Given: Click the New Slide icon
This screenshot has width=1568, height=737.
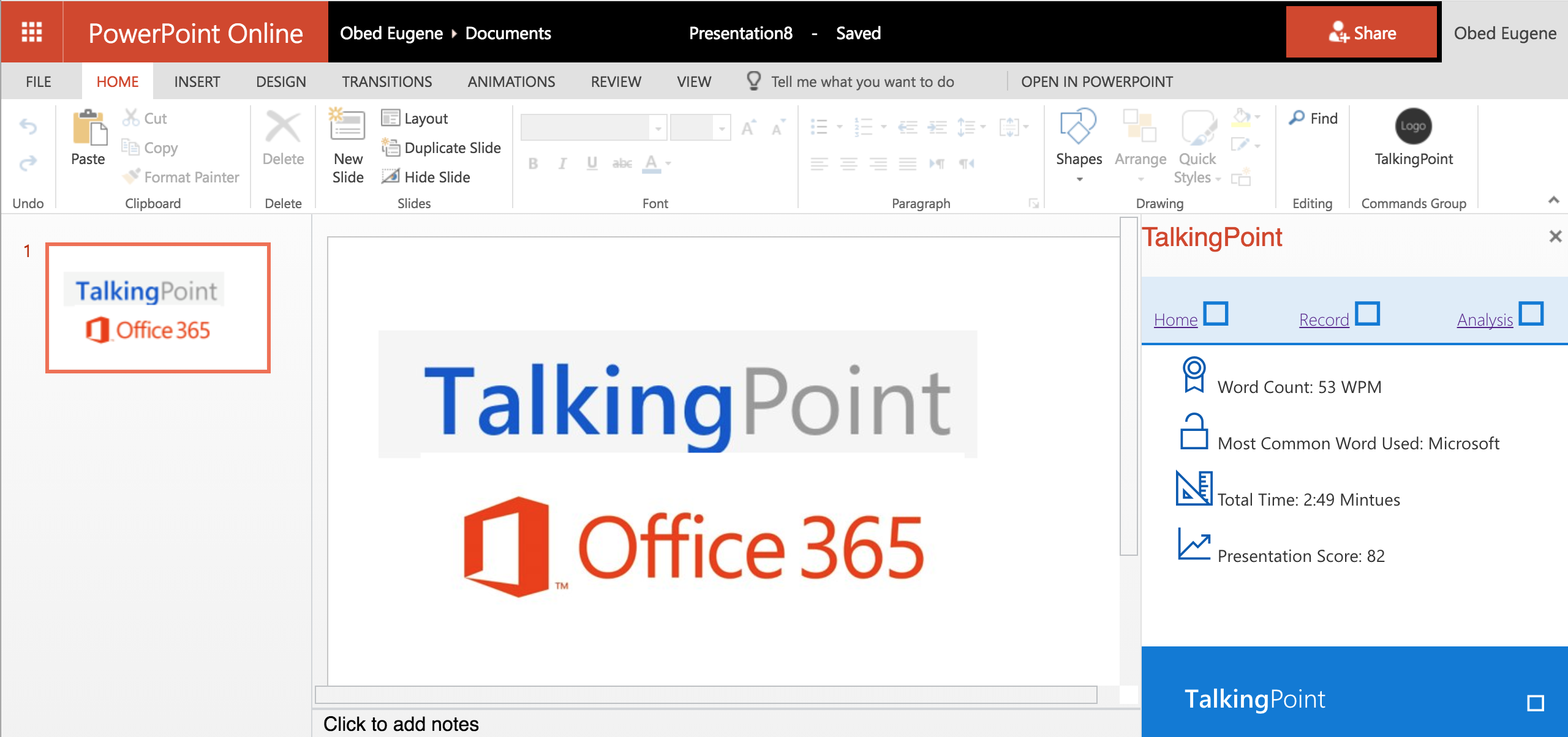Looking at the screenshot, I should click(347, 125).
